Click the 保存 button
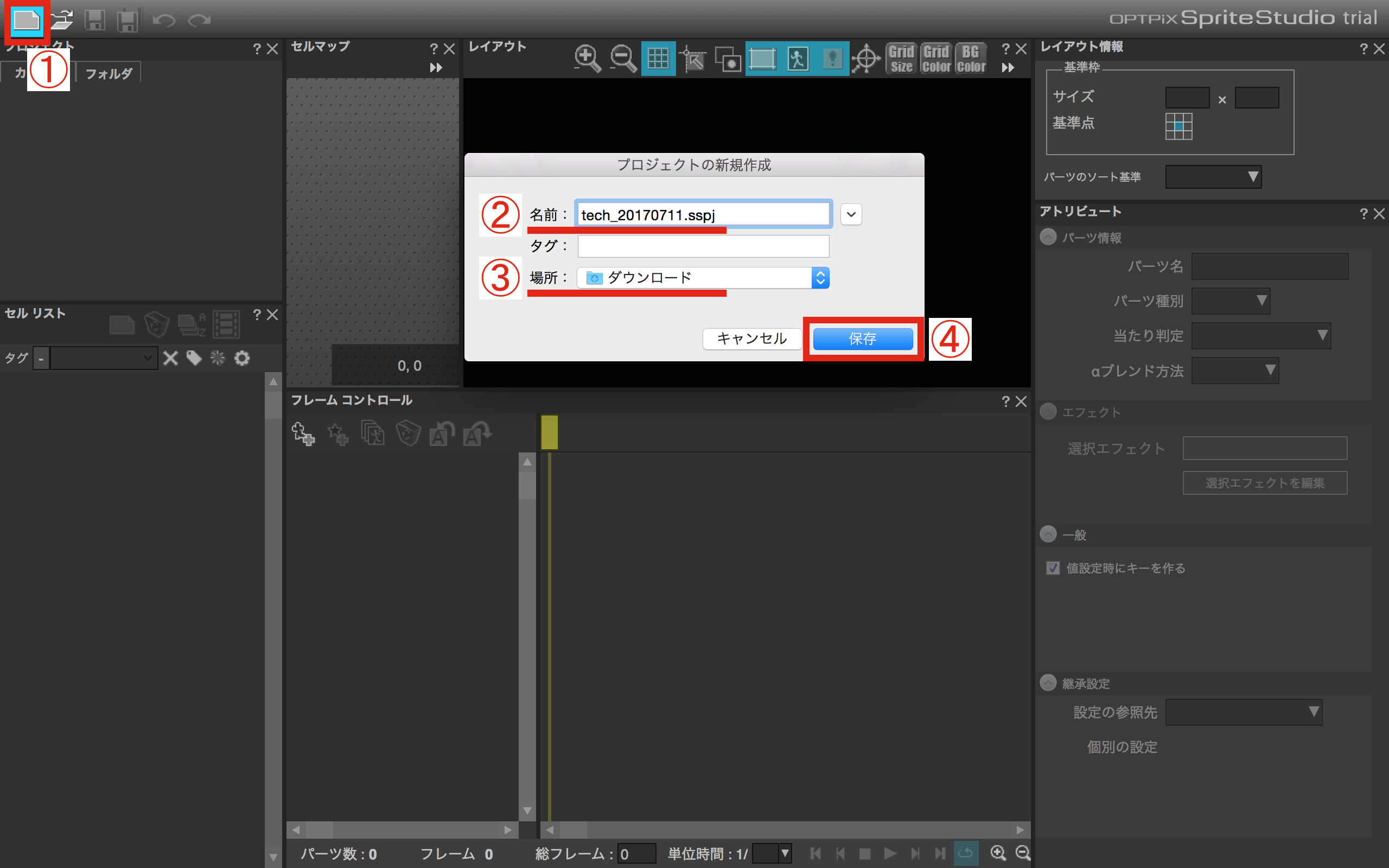 [x=862, y=339]
